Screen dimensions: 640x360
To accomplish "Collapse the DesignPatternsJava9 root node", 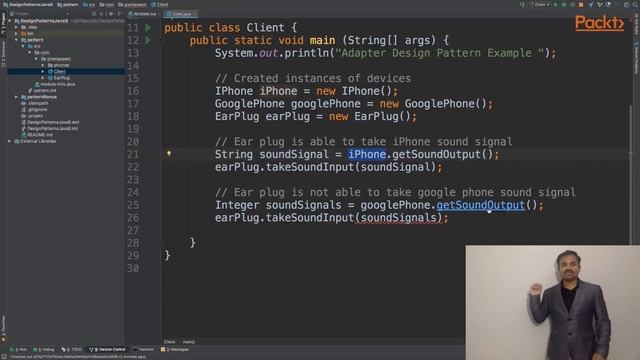I will click(x=10, y=21).
